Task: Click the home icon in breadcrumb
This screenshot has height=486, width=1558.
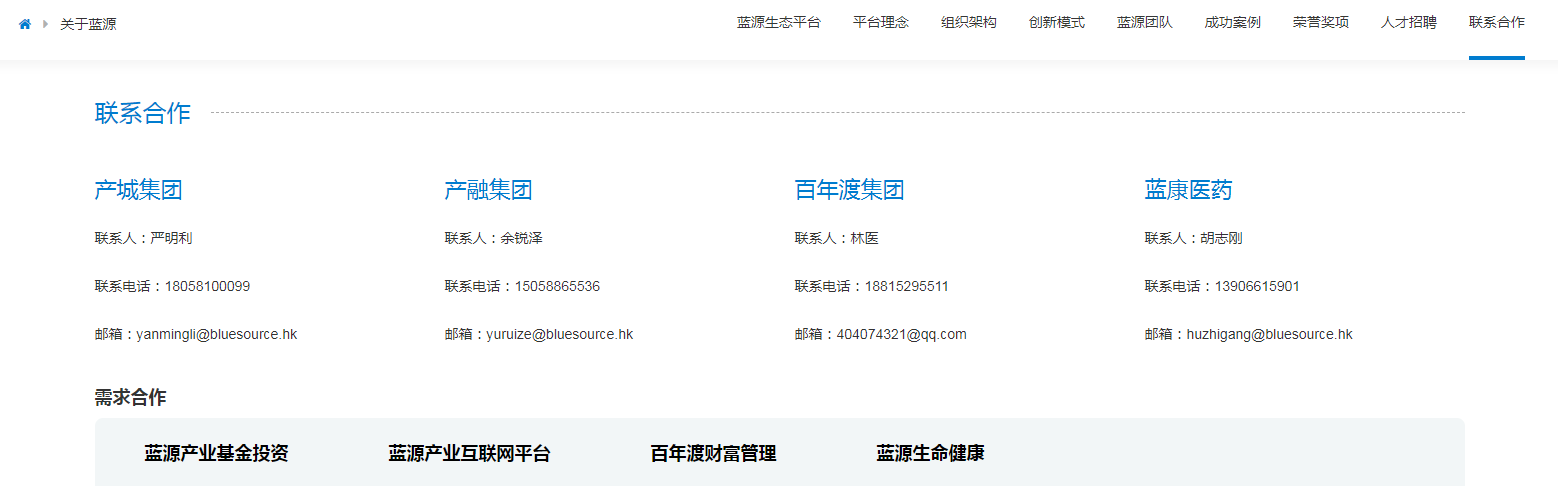Action: (x=25, y=24)
